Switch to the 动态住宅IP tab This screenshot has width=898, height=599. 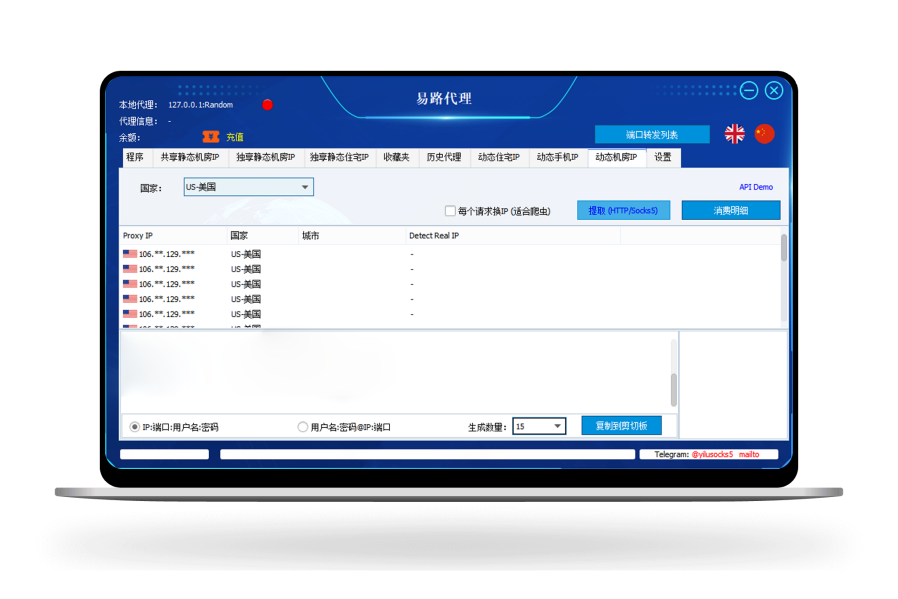(499, 157)
